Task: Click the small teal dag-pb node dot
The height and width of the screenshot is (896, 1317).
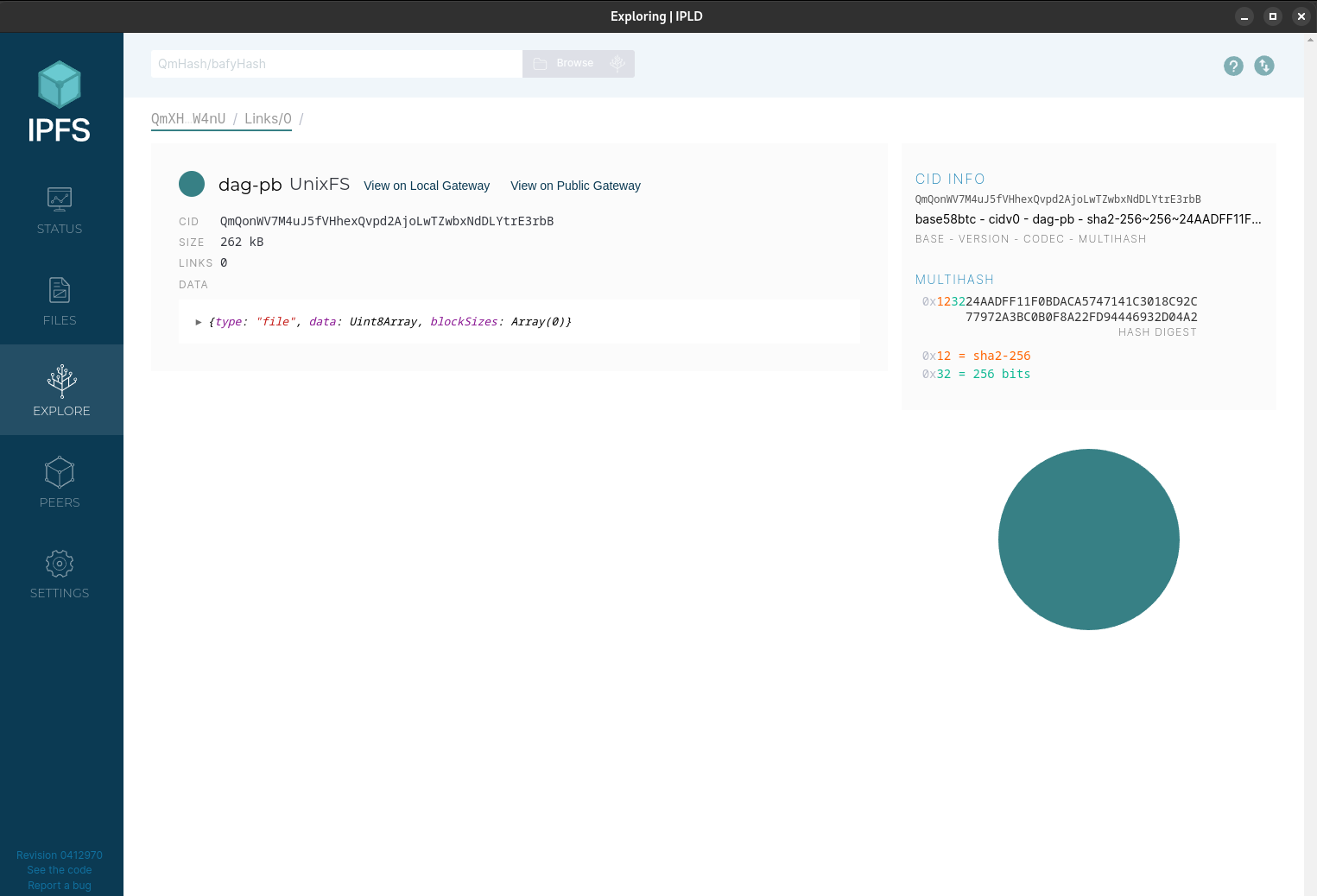Action: tap(192, 184)
